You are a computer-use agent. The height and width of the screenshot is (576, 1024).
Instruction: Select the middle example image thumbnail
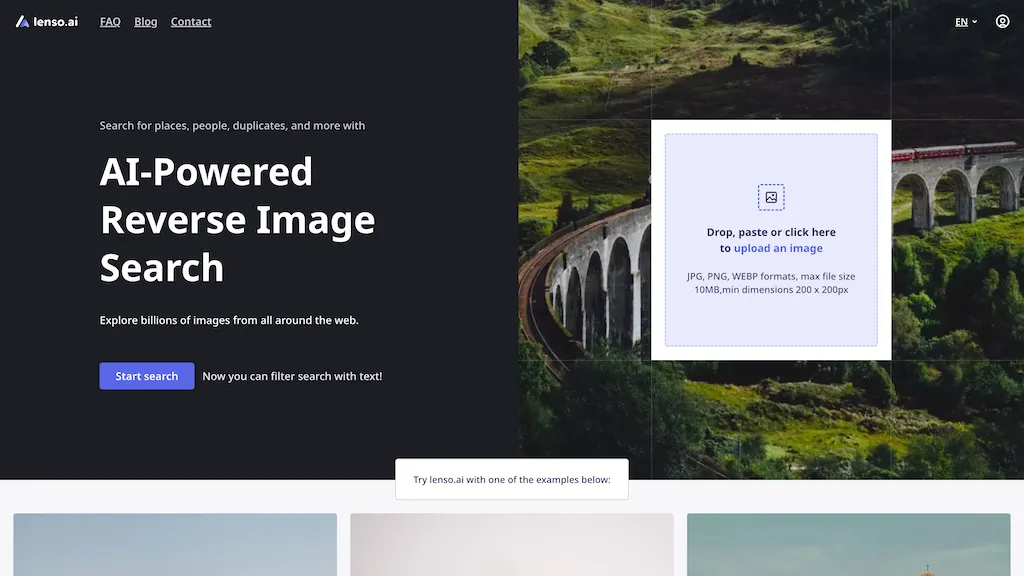(512, 545)
